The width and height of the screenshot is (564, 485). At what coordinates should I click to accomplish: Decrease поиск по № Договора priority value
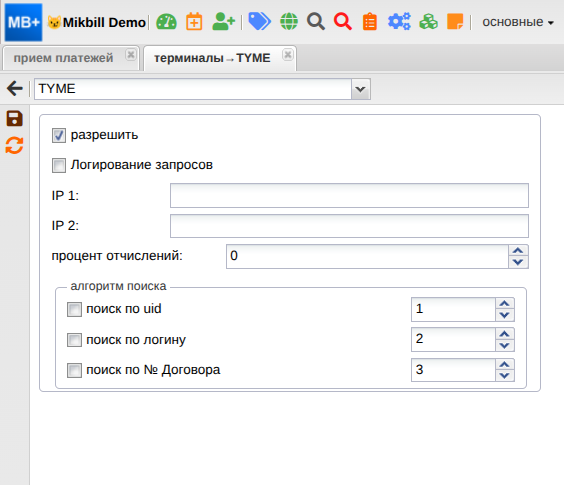click(504, 376)
